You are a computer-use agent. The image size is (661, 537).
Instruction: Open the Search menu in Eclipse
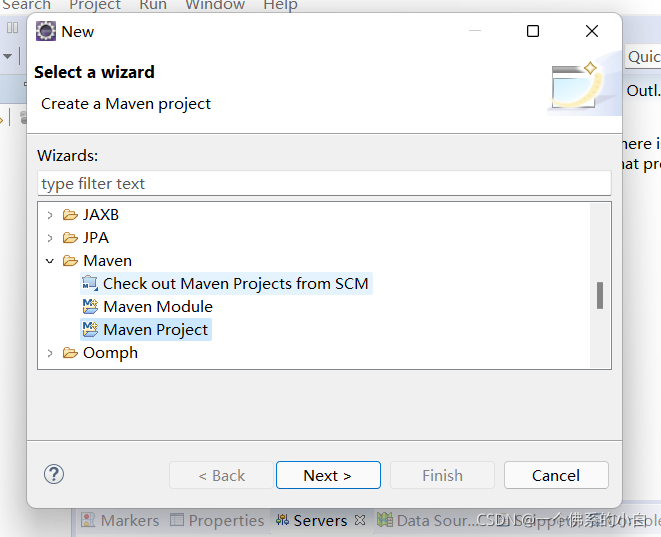[26, 5]
